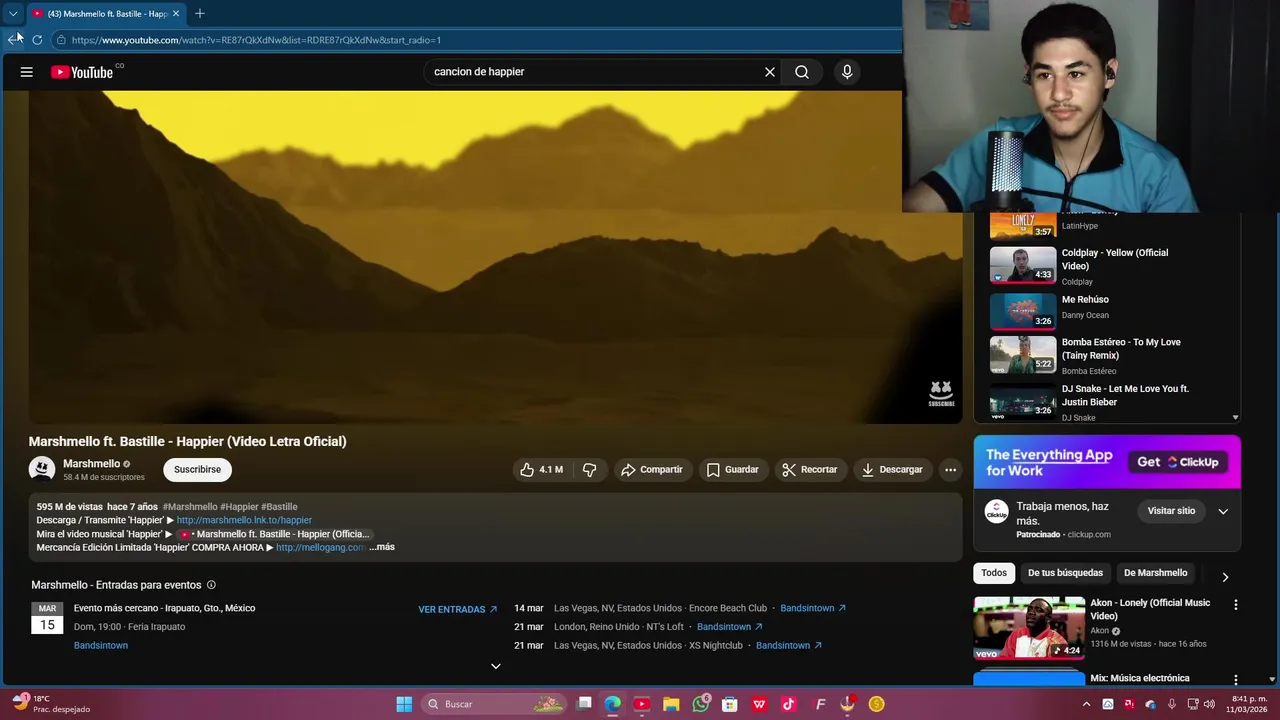Close the Marshmello YouTube browser tab
This screenshot has height=720, width=1280.
(176, 13)
